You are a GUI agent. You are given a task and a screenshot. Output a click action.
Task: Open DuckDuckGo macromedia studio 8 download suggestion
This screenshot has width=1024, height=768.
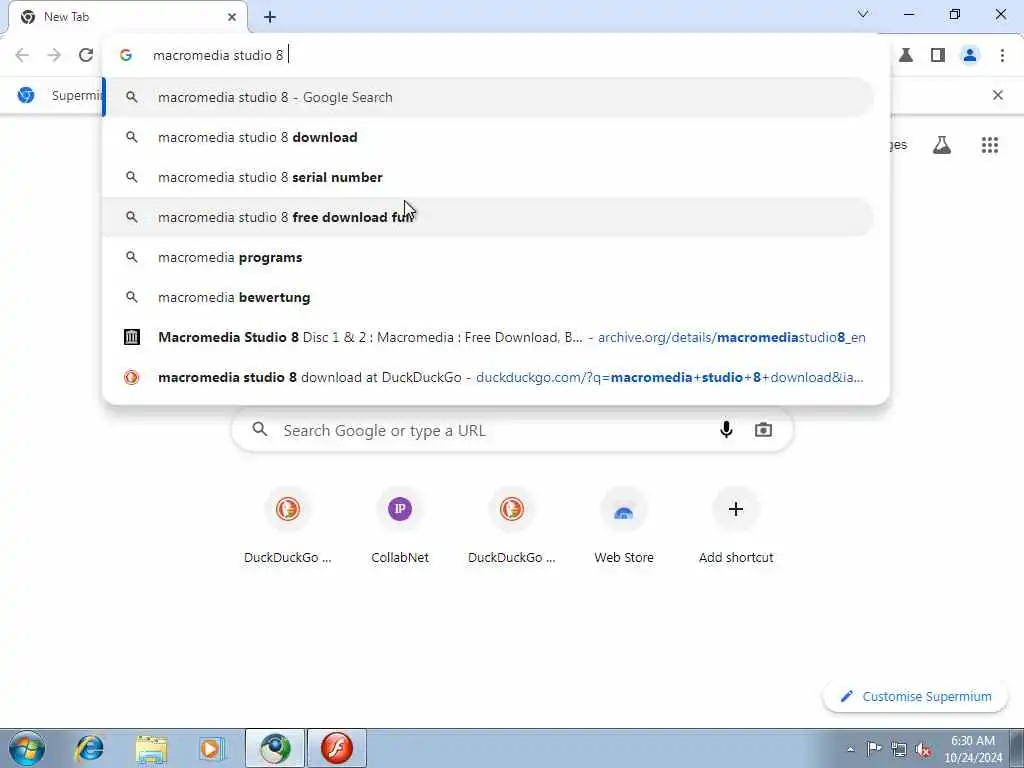(488, 377)
